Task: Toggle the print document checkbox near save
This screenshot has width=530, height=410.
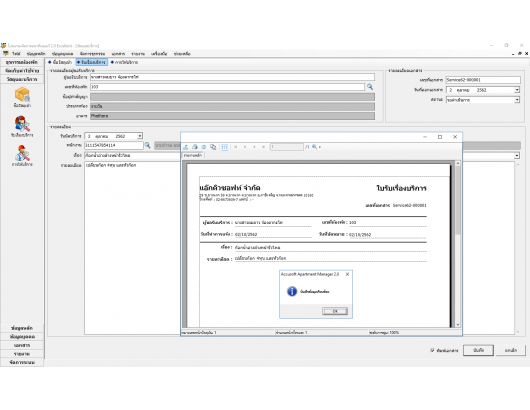Action: (432, 351)
